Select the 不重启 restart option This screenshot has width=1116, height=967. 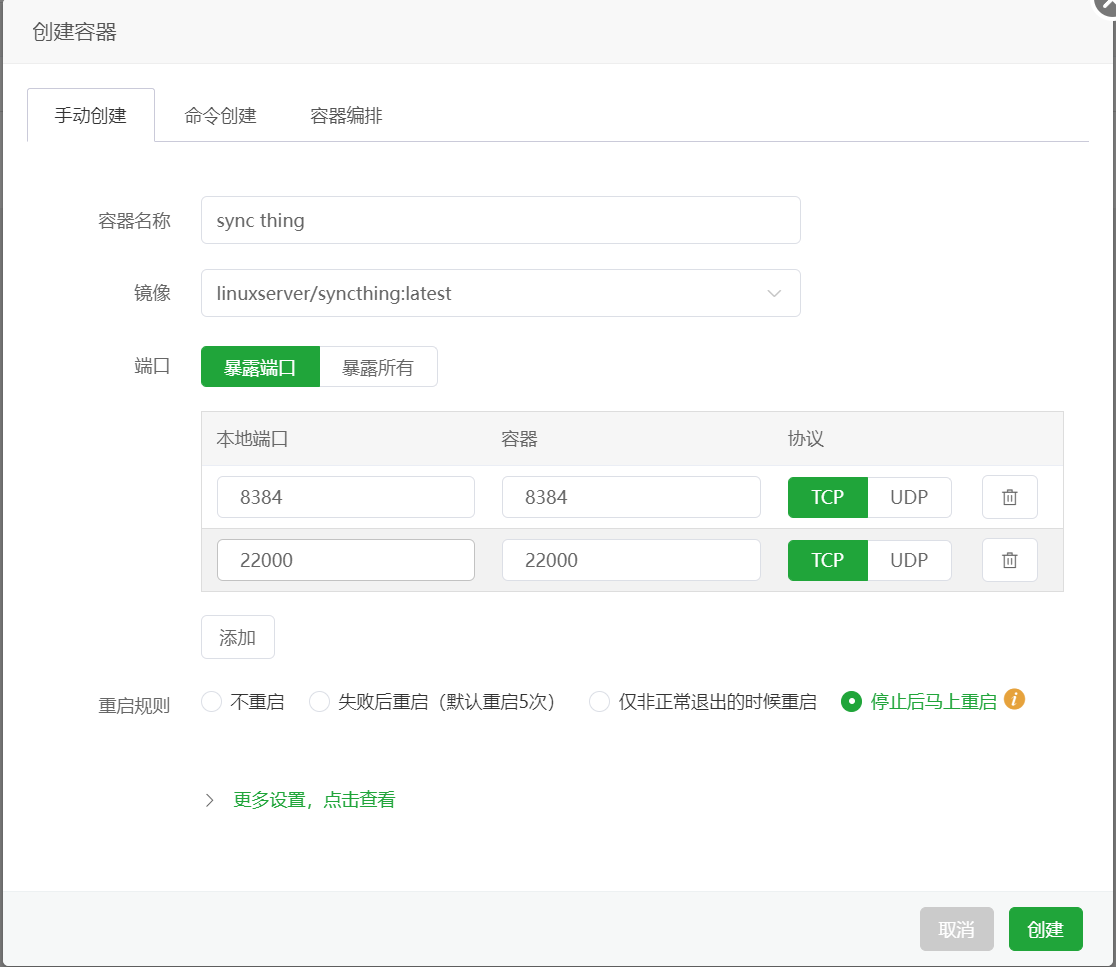click(x=211, y=702)
